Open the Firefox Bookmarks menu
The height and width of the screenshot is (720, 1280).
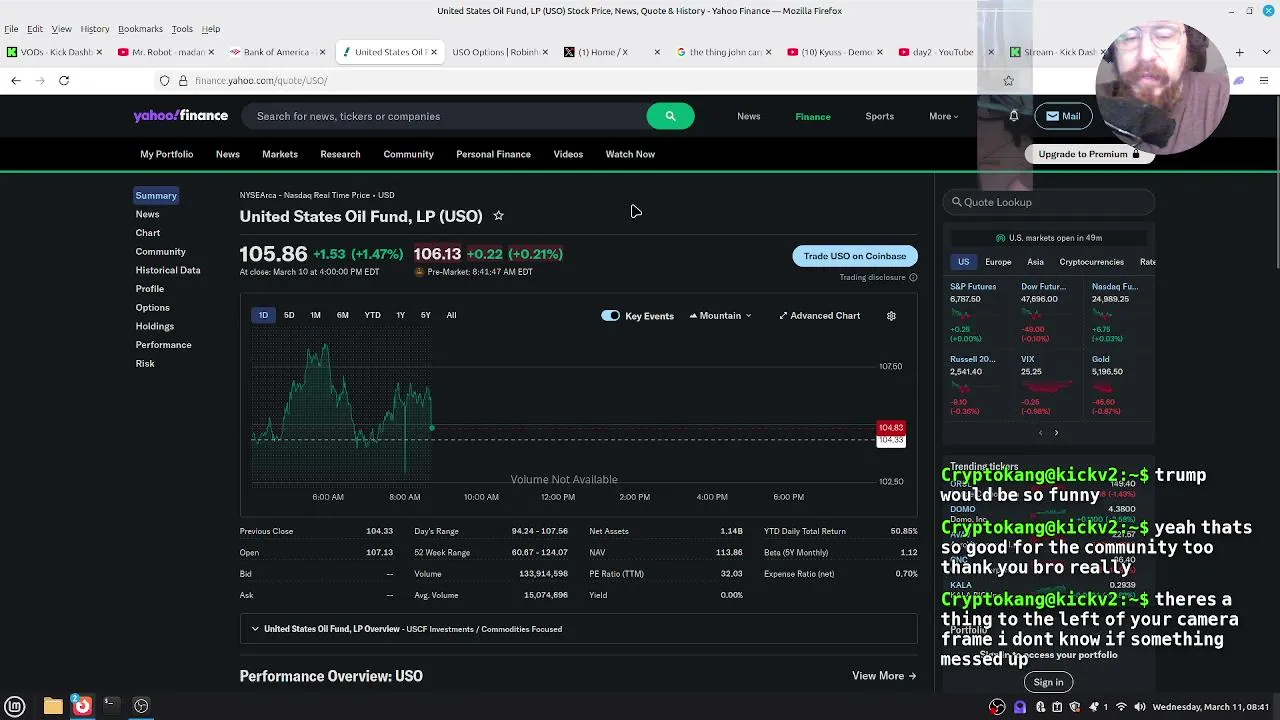click(x=140, y=29)
